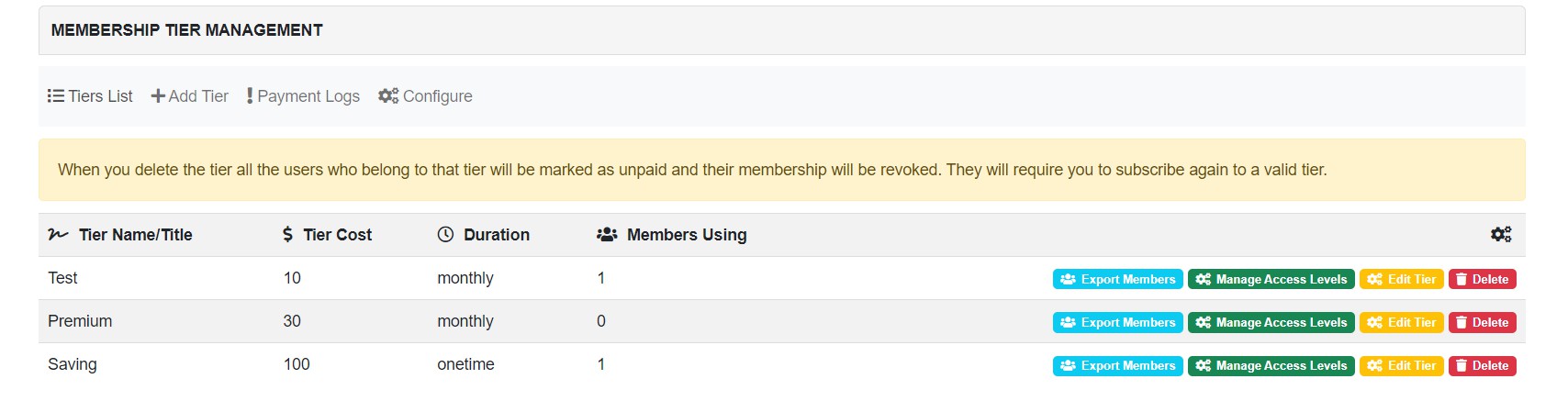Screen dimensions: 1568x401
Task: Click the users icon beside Members Using
Action: pos(607,235)
